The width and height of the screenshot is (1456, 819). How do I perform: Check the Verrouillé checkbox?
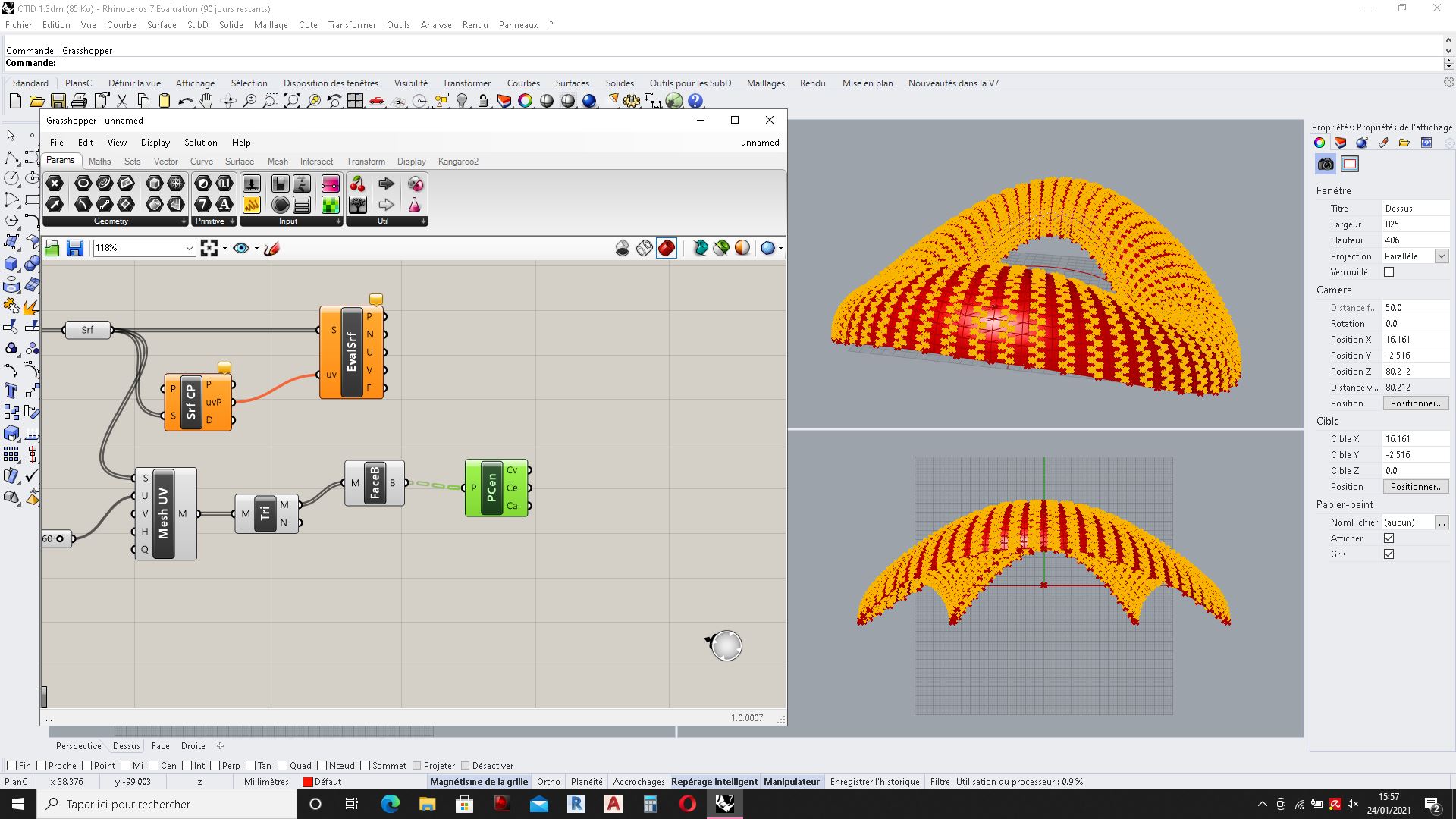[x=1389, y=272]
